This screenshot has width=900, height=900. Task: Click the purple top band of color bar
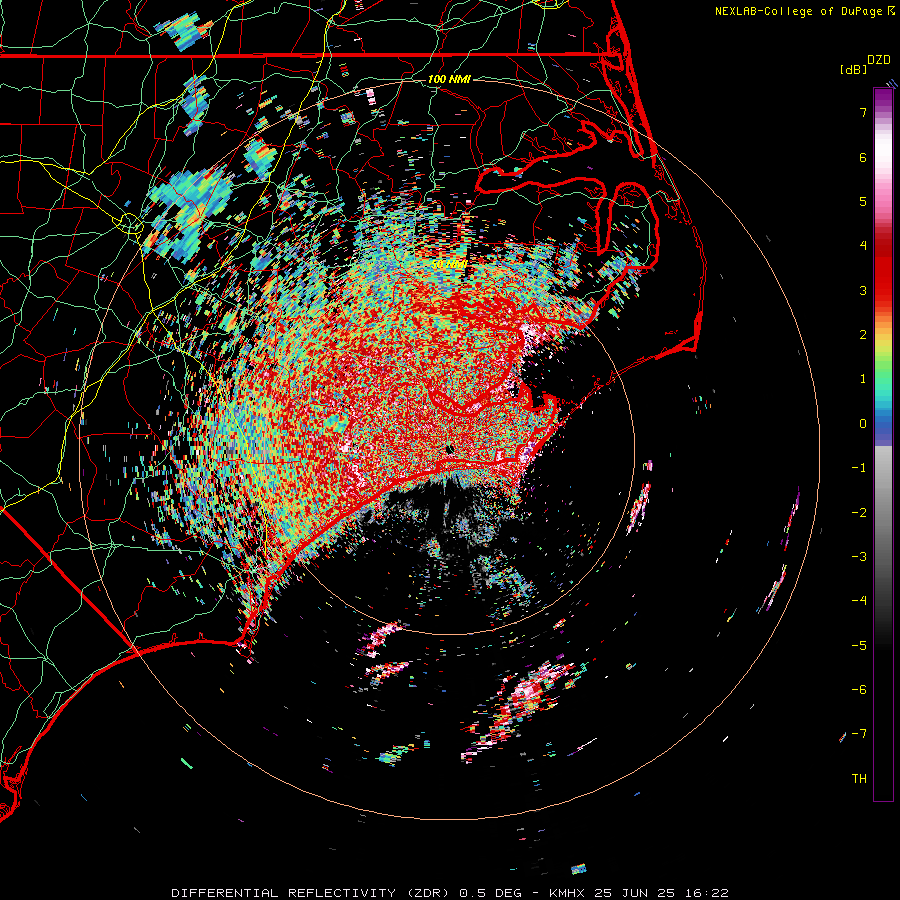tap(883, 98)
